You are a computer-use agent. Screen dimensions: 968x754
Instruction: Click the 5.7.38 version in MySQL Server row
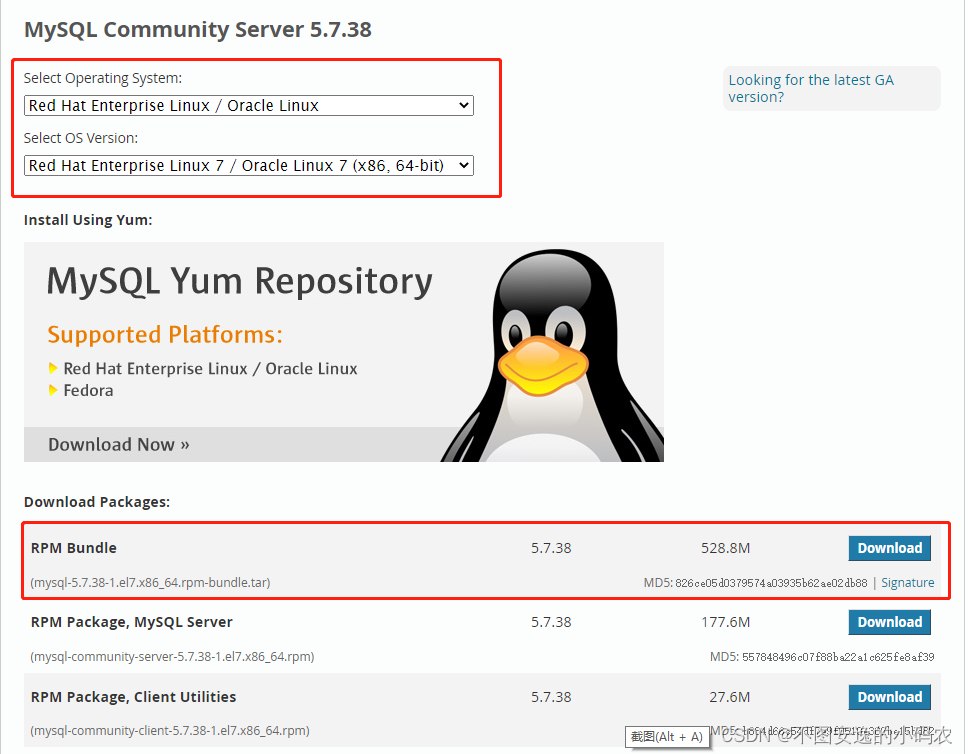551,622
